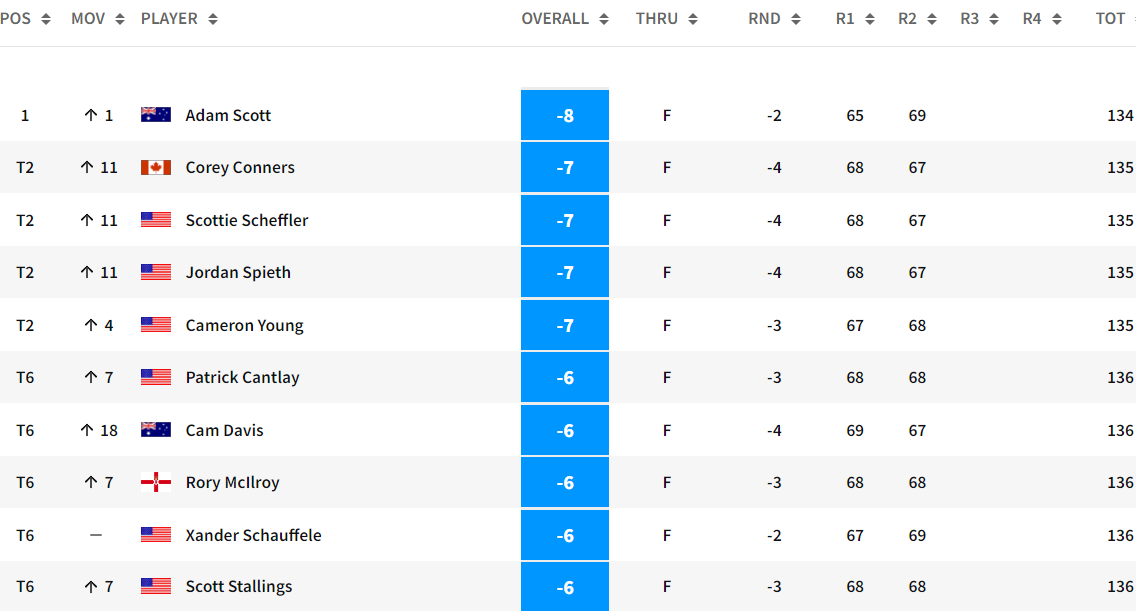The image size is (1136, 612).
Task: Open Jordan Spieth's player row
Action: (x=238, y=272)
